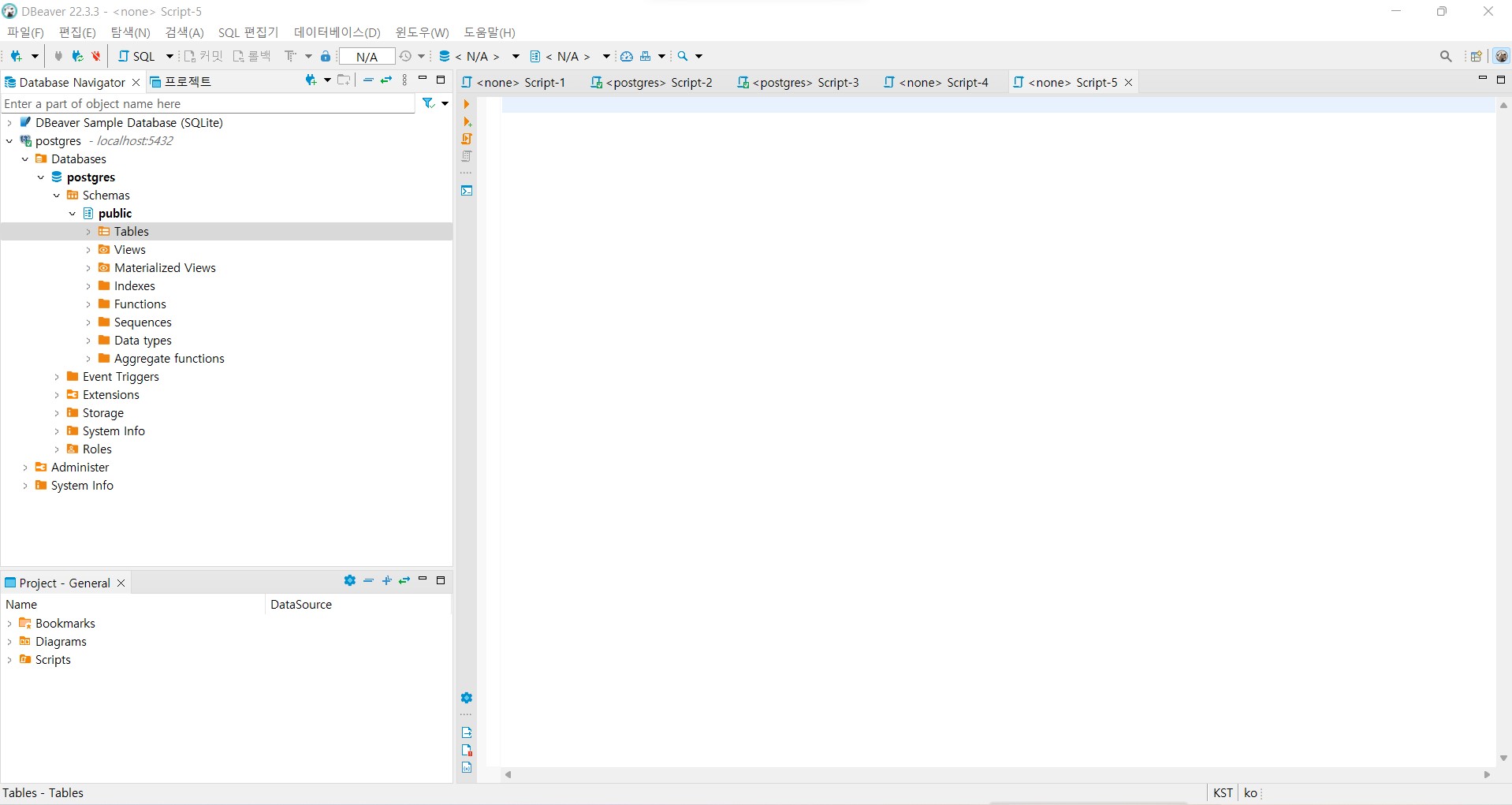Open the 도움말(H) menu
This screenshot has width=1512, height=805.
tap(489, 32)
